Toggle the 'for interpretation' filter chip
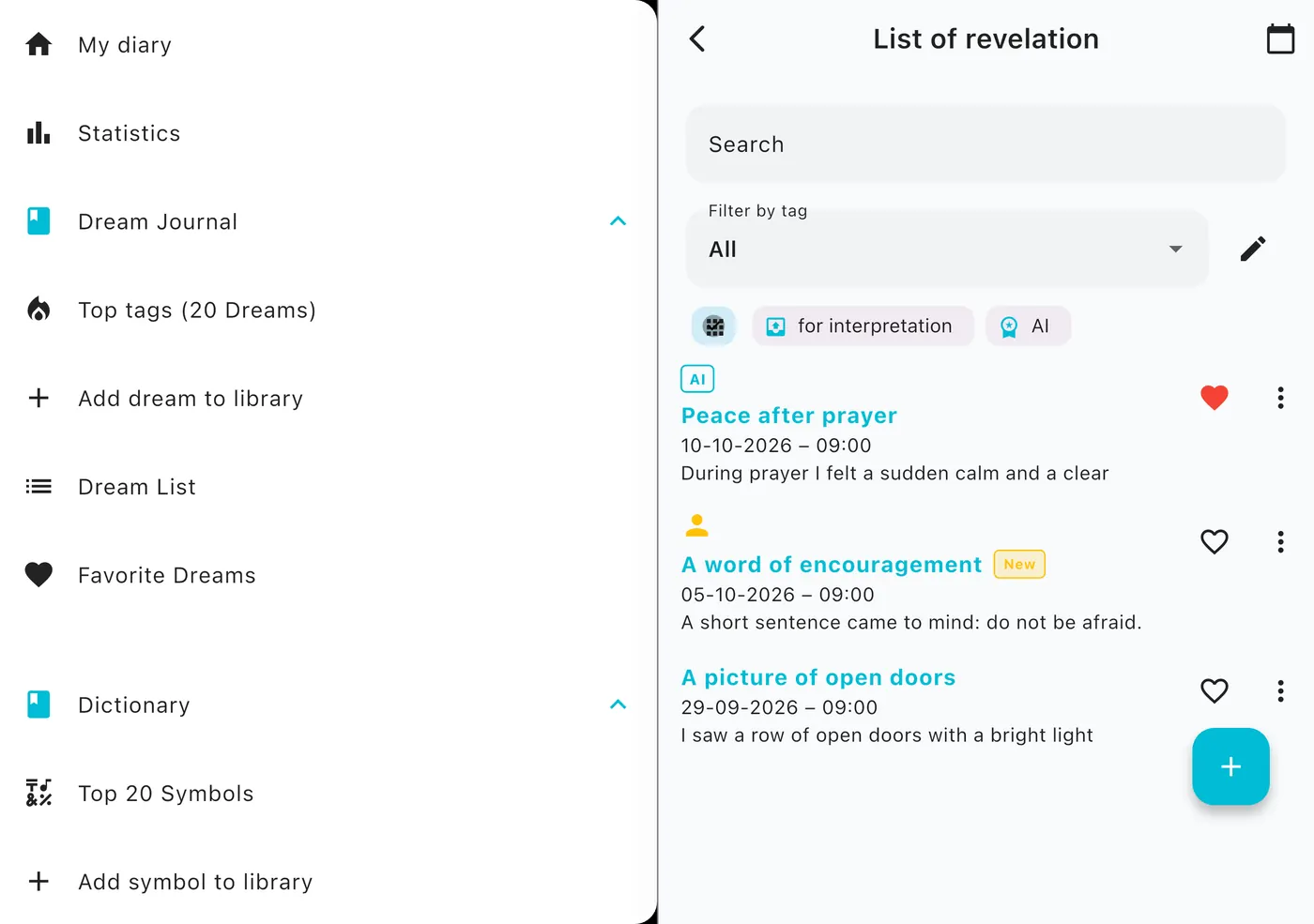 tap(863, 326)
